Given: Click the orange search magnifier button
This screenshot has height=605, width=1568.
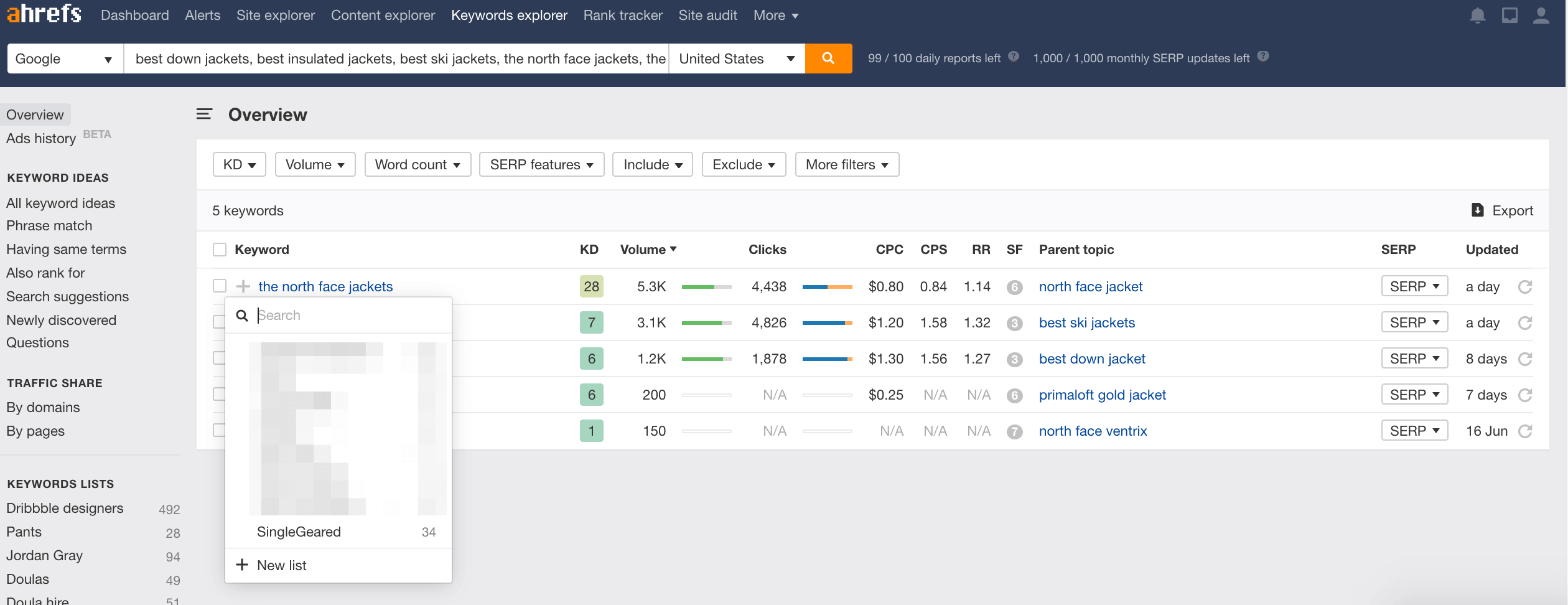Looking at the screenshot, I should pyautogui.click(x=828, y=59).
